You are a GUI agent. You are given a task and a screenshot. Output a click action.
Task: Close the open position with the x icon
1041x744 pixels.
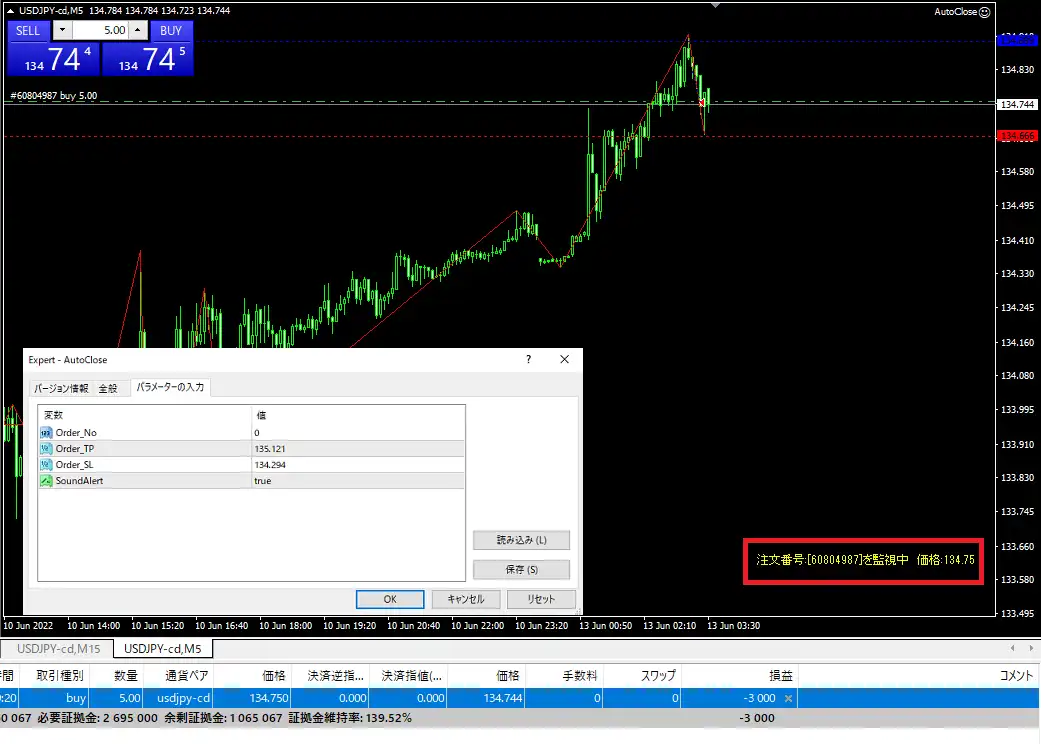point(788,698)
